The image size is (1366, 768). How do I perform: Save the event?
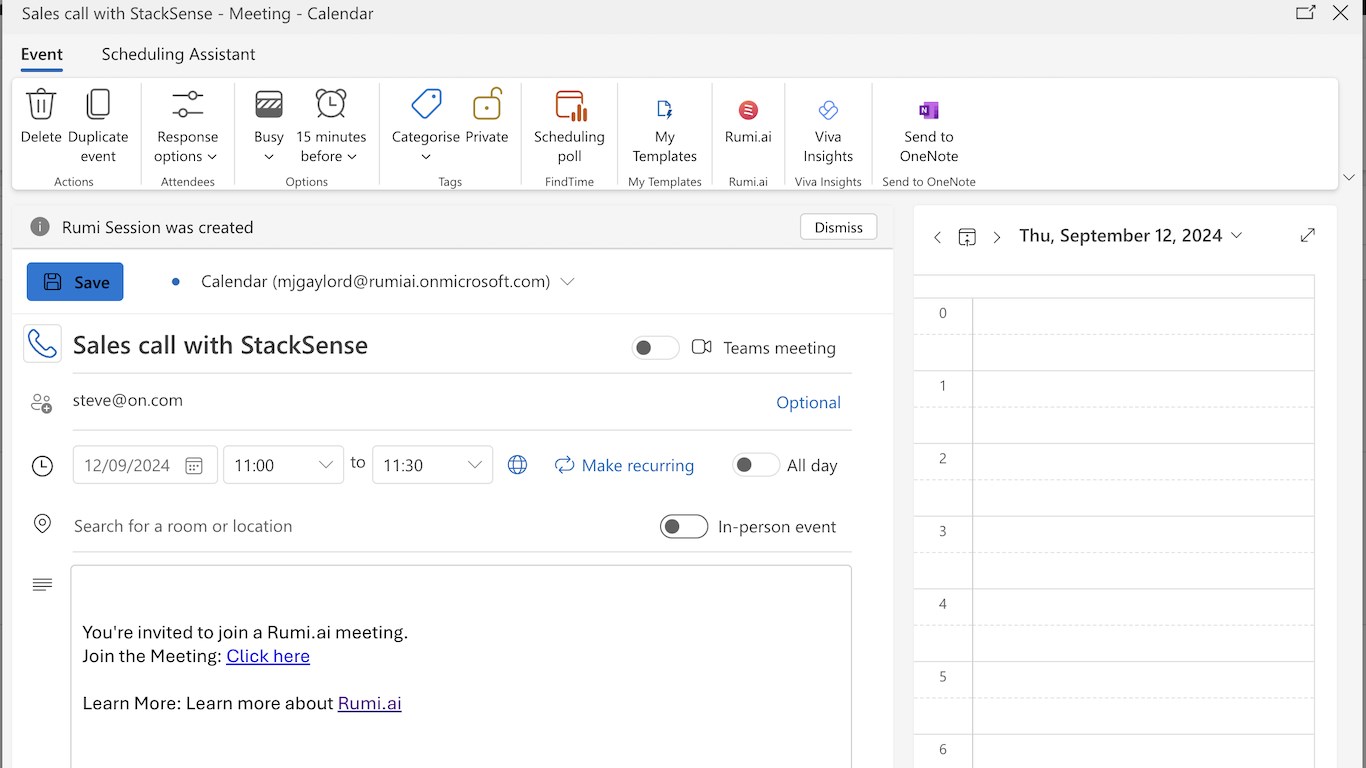75,282
